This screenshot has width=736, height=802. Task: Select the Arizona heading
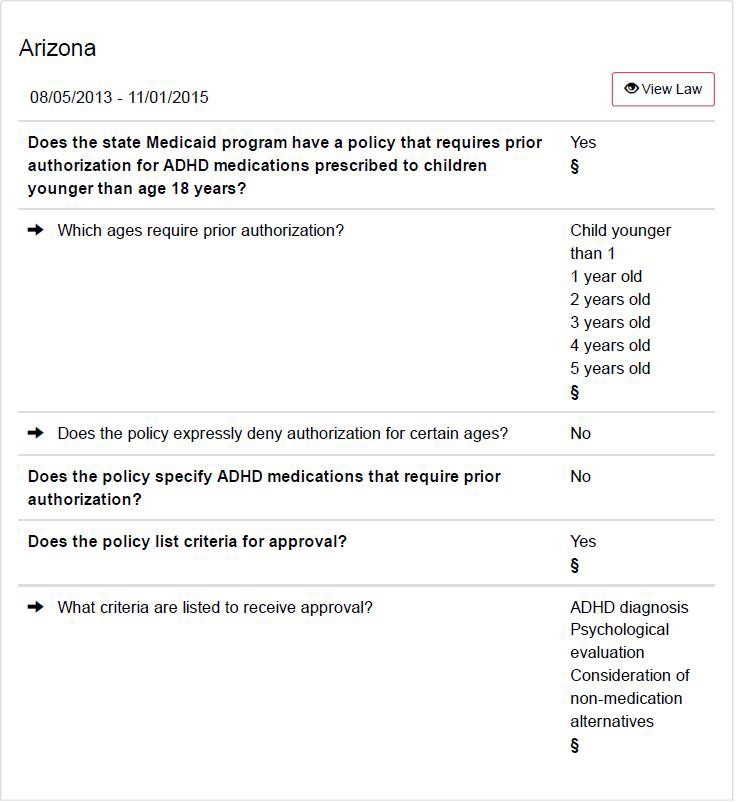click(57, 48)
